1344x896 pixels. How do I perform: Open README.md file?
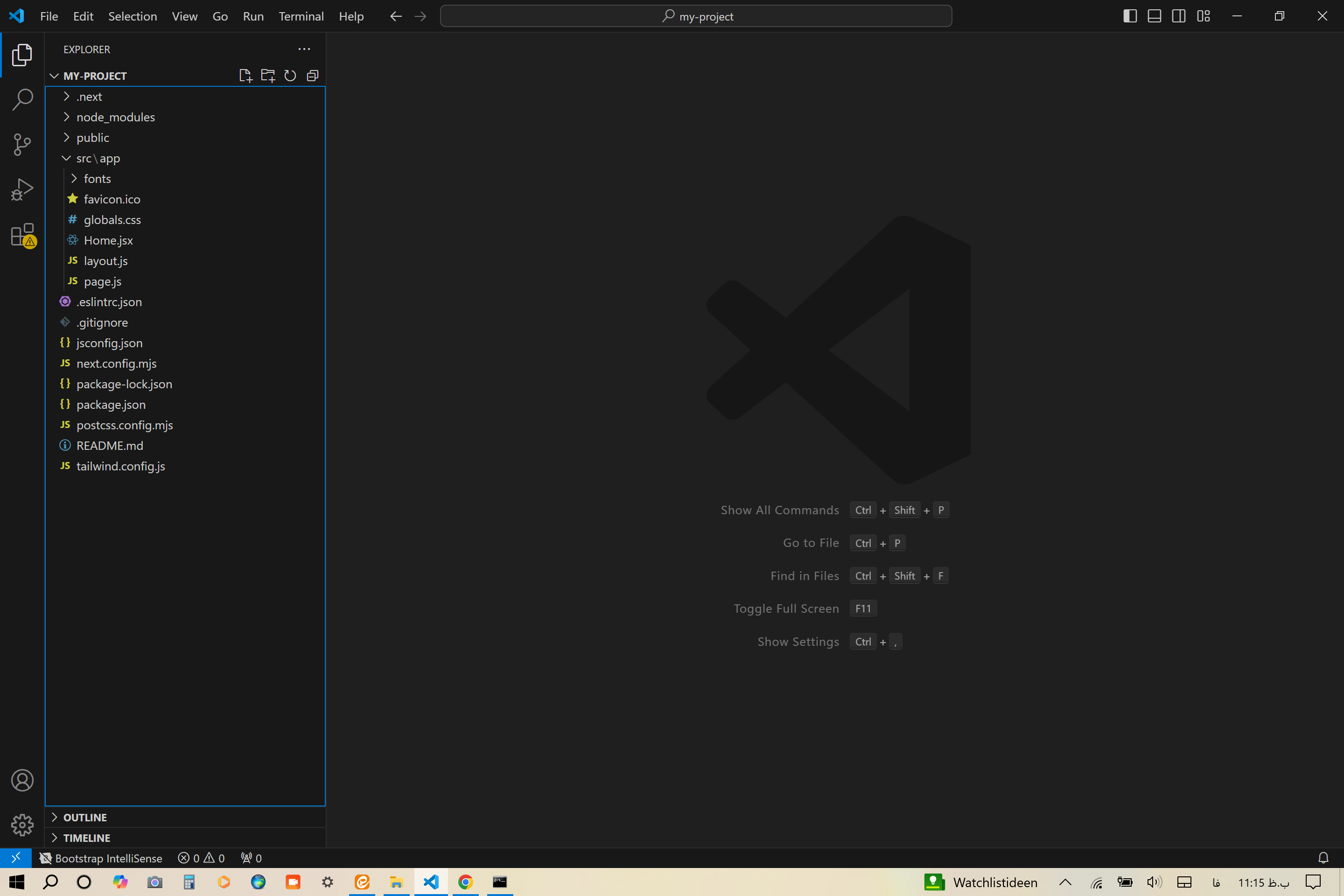coord(185,446)
